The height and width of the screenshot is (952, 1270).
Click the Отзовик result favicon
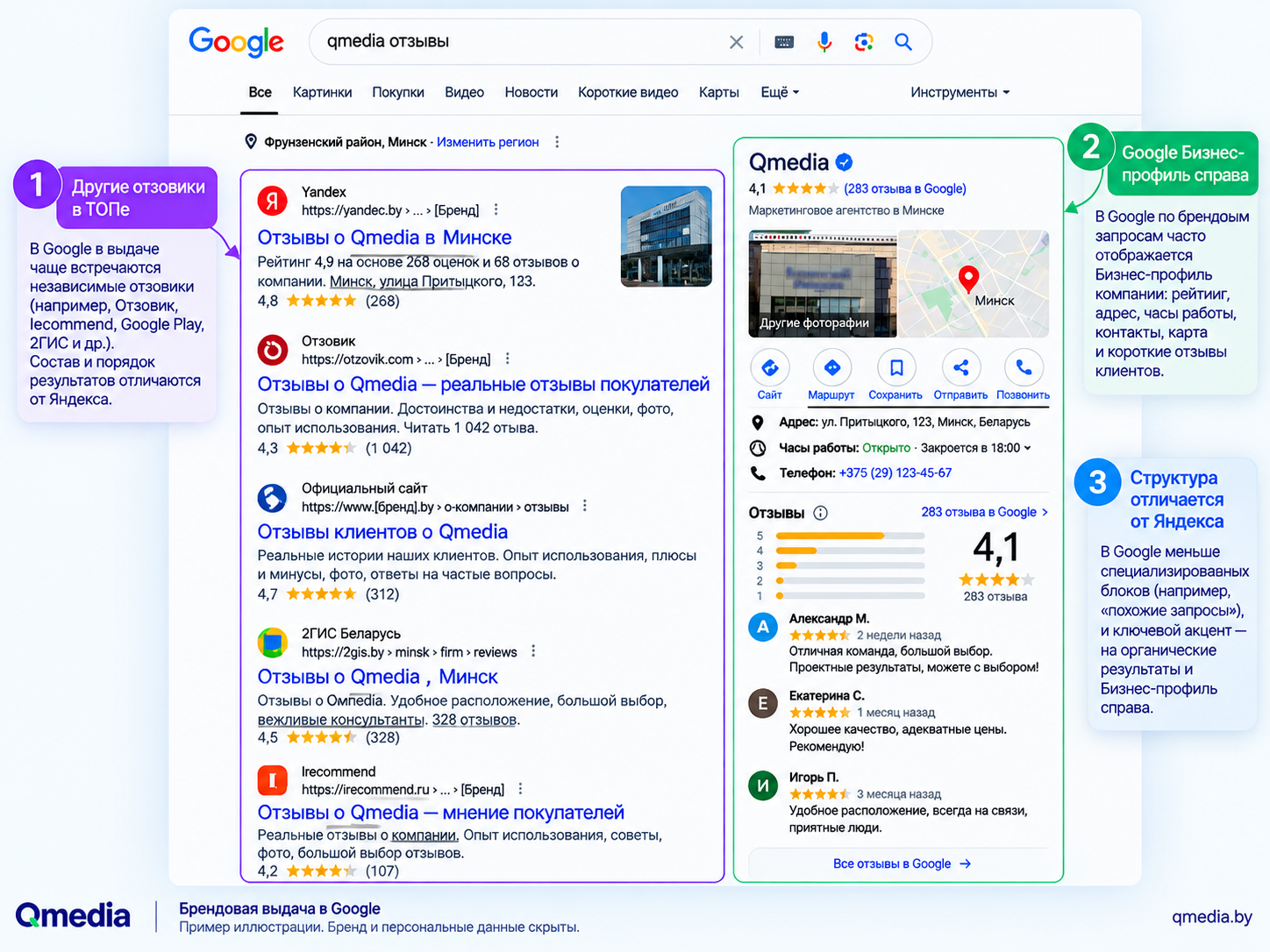tap(273, 350)
